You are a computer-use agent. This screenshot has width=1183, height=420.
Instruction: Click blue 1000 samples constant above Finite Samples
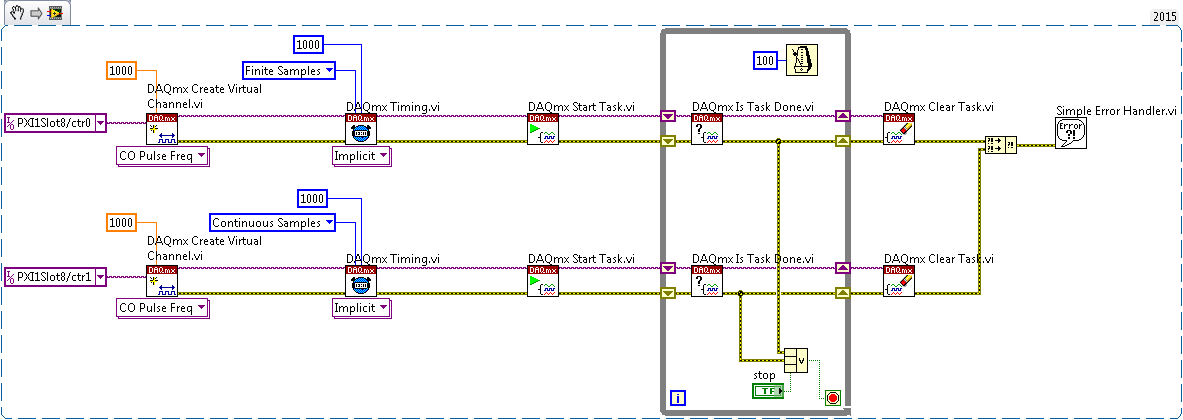click(308, 45)
